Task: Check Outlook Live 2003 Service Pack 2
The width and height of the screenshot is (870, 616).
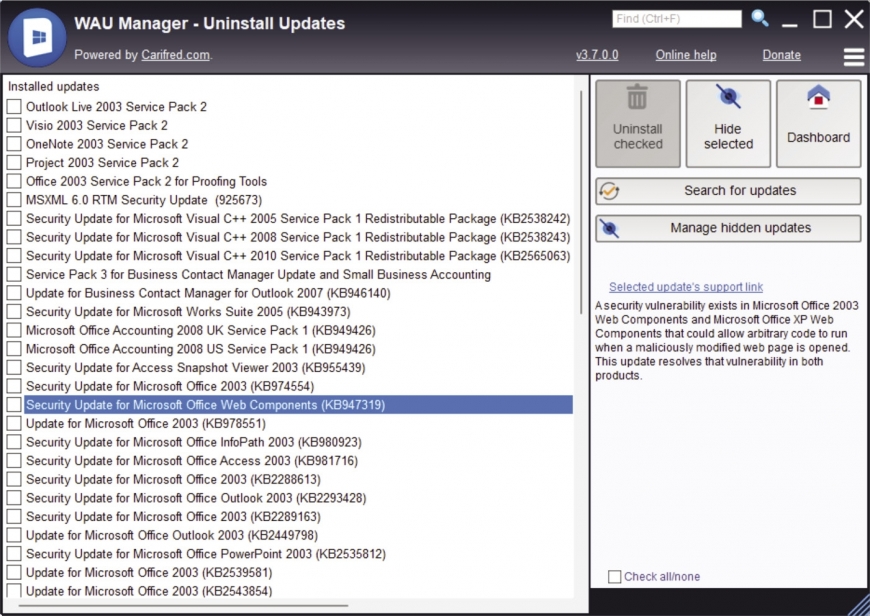Action: 14,107
